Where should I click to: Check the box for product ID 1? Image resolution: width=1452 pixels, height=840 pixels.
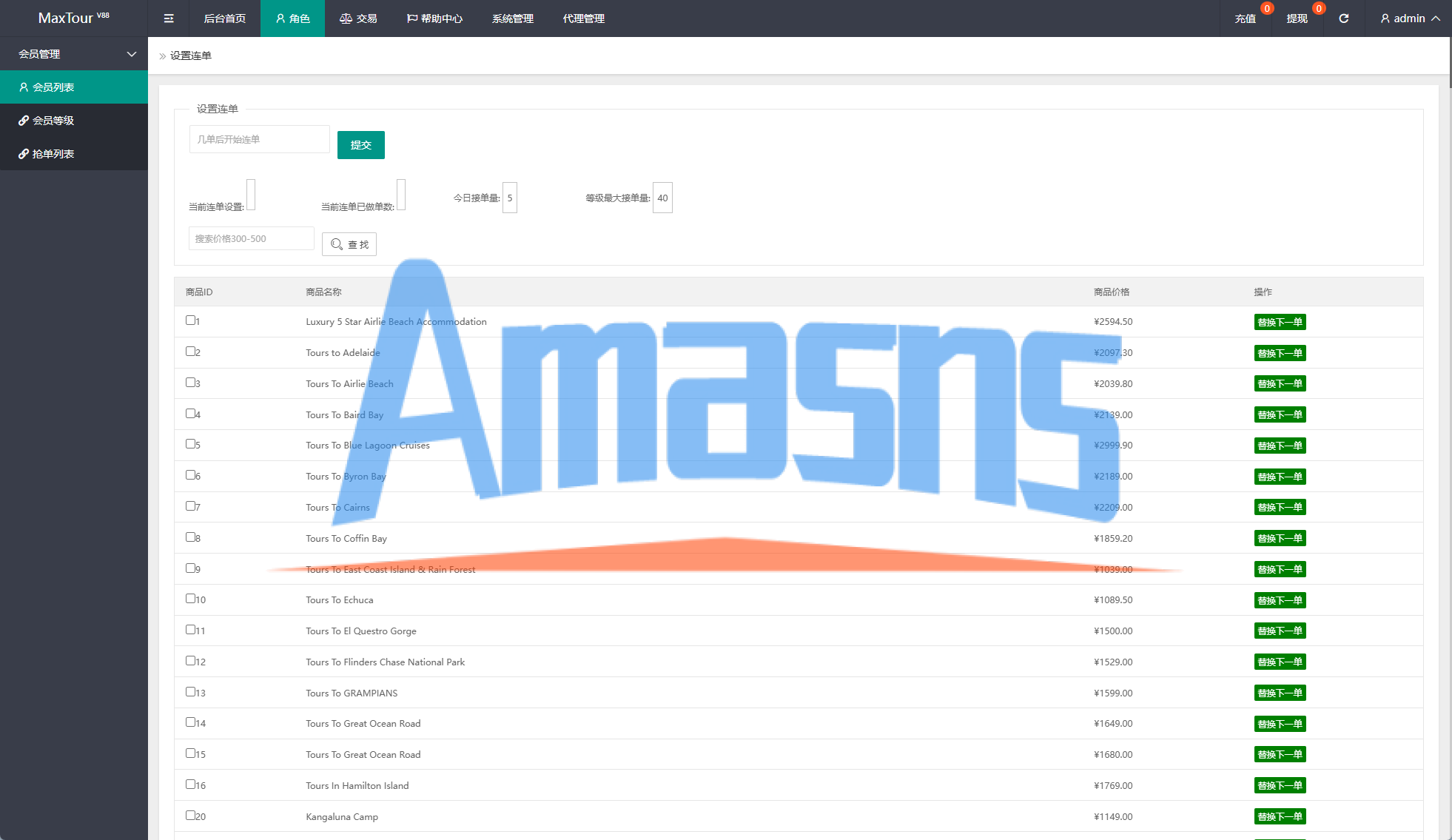tap(190, 320)
